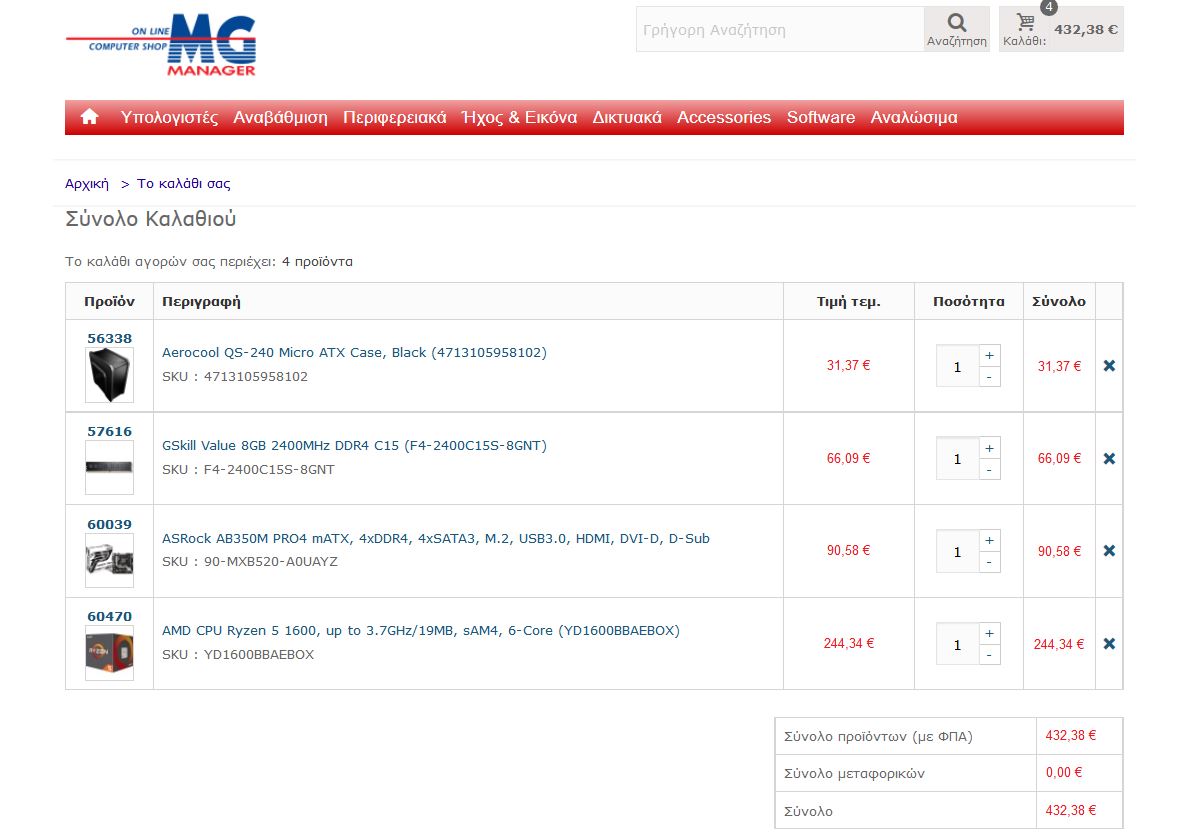This screenshot has height=840, width=1181.
Task: Remove AMD Ryzen 5 1600 from cart
Action: 1109,643
